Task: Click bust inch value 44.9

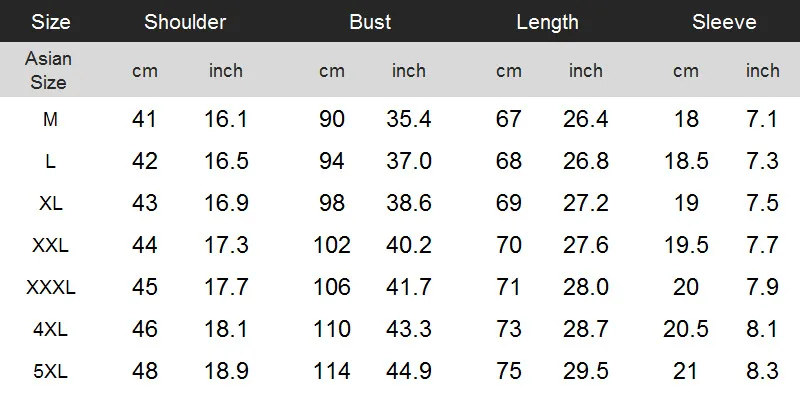Action: click(x=409, y=371)
